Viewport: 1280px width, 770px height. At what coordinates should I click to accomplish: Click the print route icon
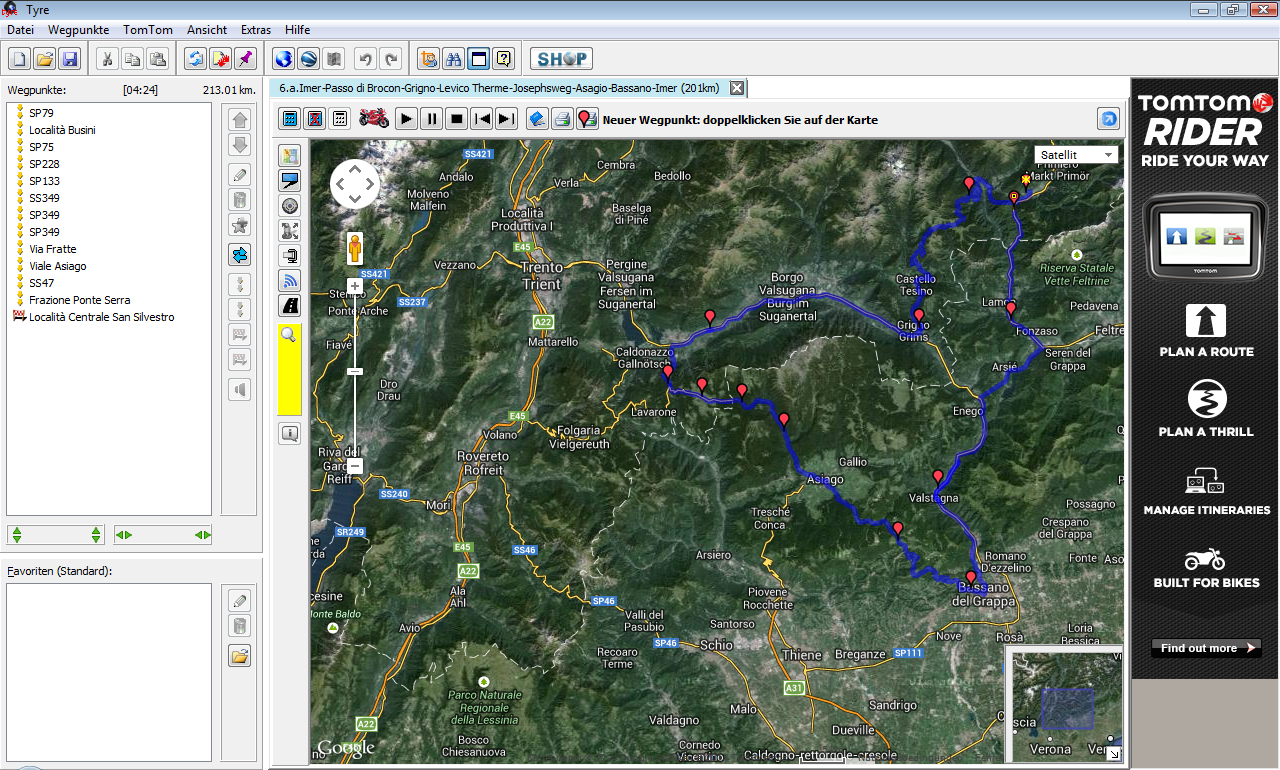pos(562,119)
